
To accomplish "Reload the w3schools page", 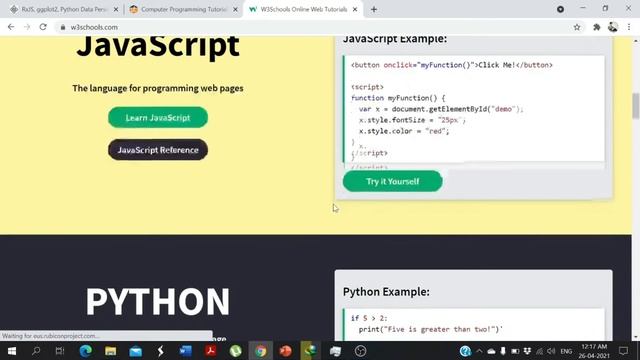I will pyautogui.click(x=43, y=27).
